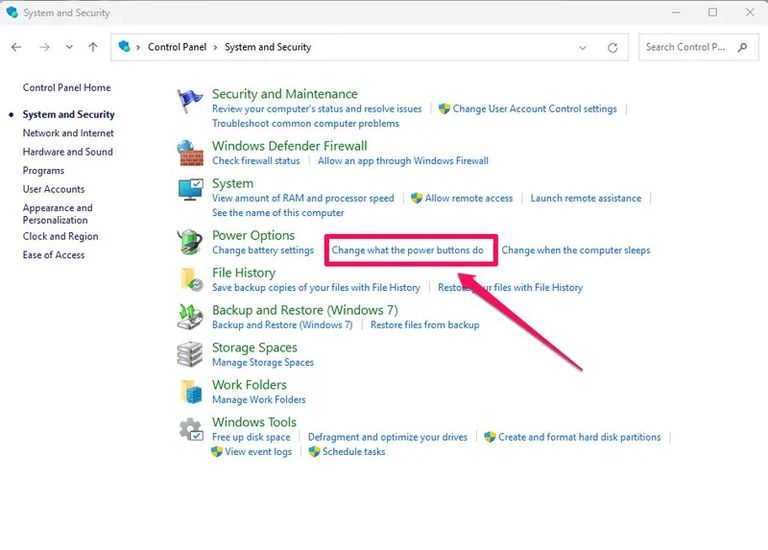This screenshot has height=550, width=768.
Task: Open Change User Account Control settings
Action: 534,109
